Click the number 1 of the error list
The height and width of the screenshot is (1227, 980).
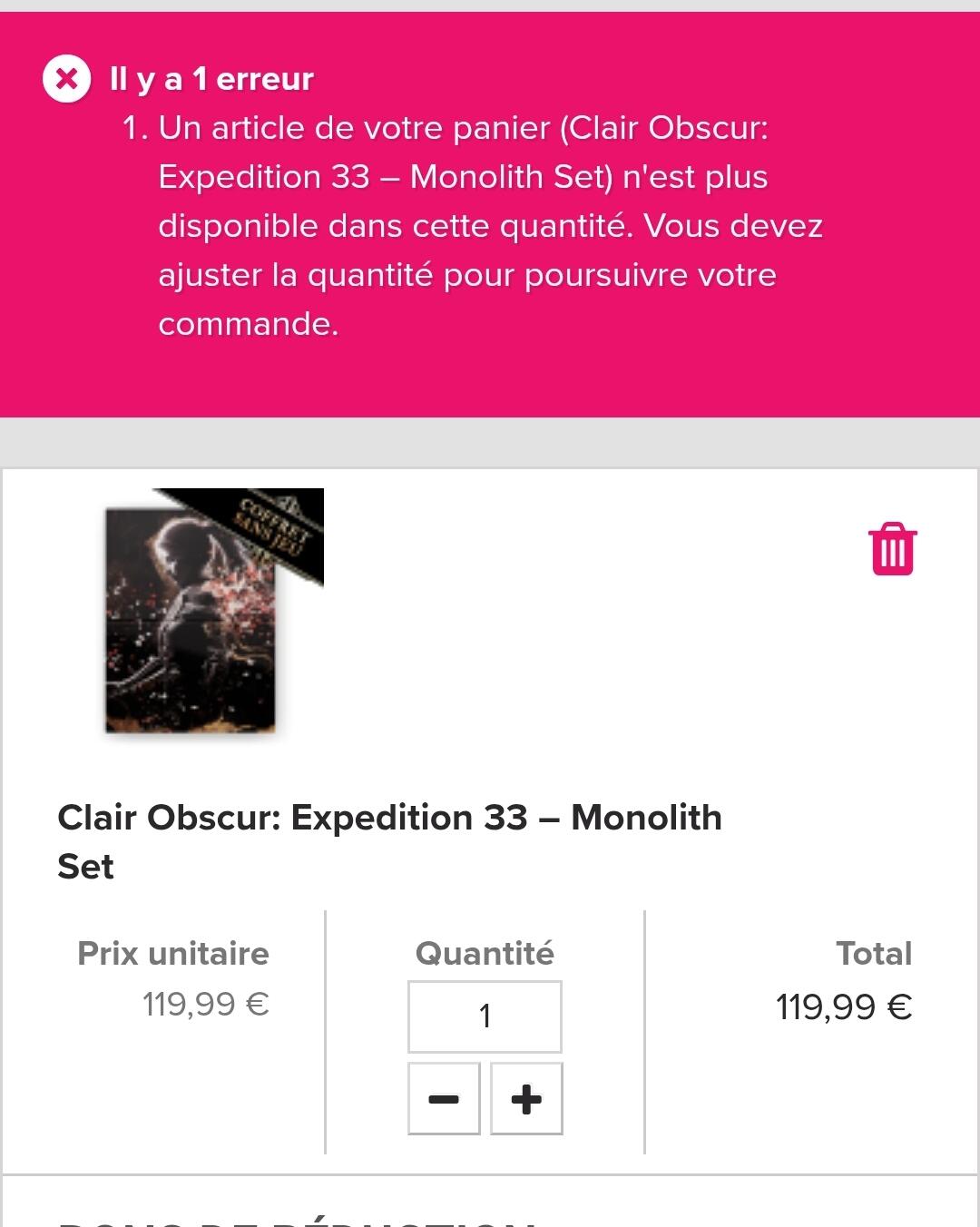[x=136, y=128]
